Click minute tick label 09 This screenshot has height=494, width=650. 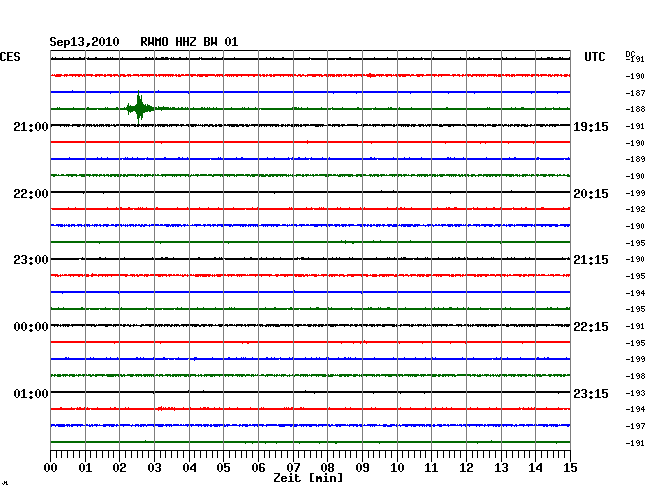(x=362, y=468)
